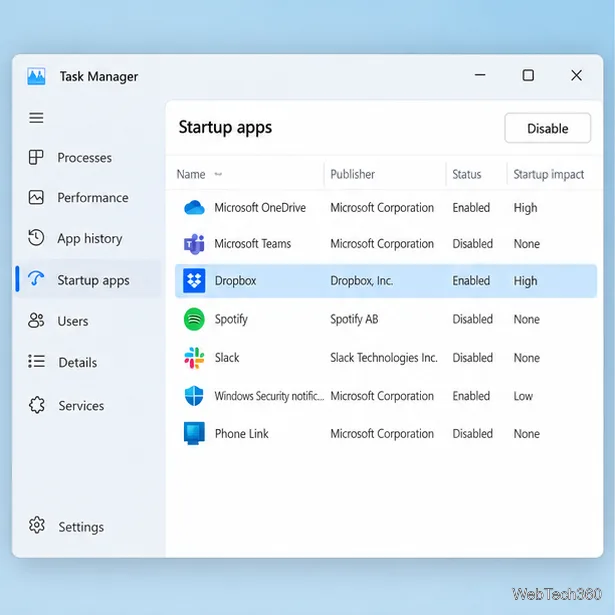Maximize the Task Manager window
This screenshot has width=615, height=615.
coord(528,75)
